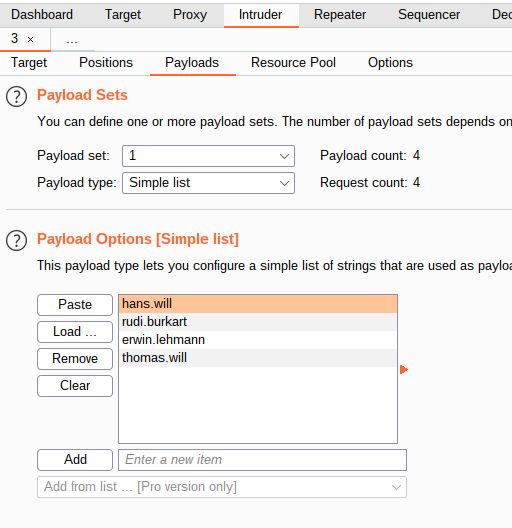Open the Payload type dropdown
The image size is (512, 528).
pyautogui.click(x=208, y=183)
